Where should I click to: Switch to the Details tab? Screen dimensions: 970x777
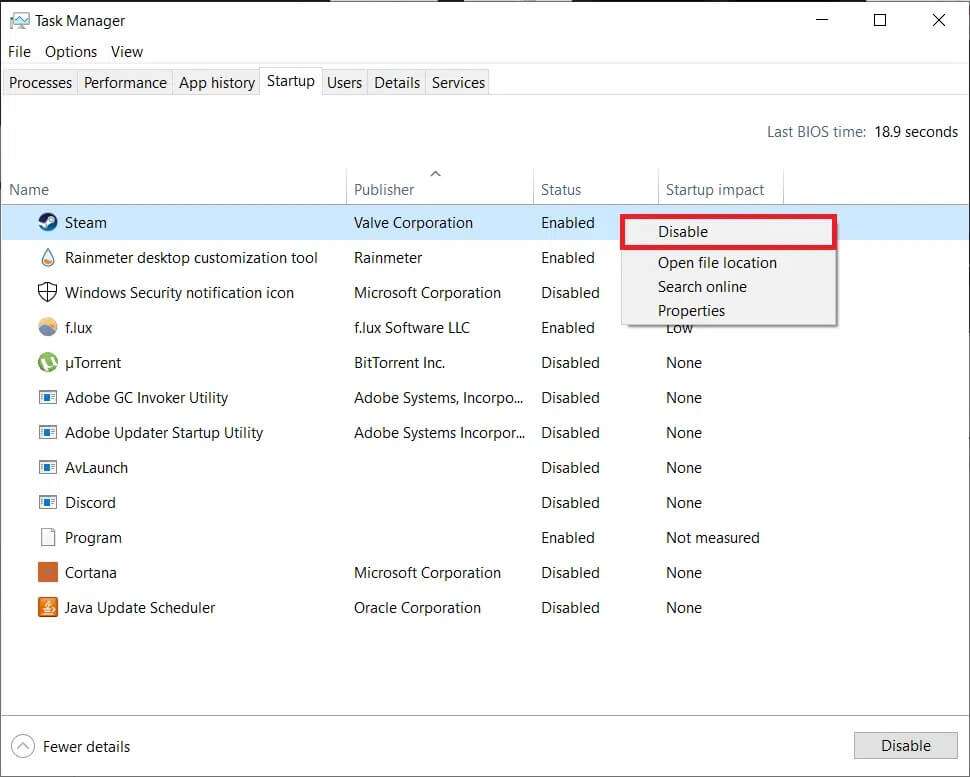tap(397, 82)
